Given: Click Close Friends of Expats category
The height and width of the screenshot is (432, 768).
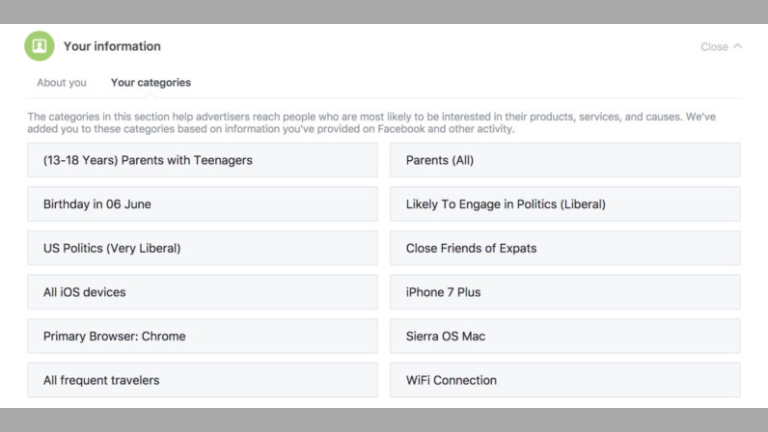Looking at the screenshot, I should point(565,248).
